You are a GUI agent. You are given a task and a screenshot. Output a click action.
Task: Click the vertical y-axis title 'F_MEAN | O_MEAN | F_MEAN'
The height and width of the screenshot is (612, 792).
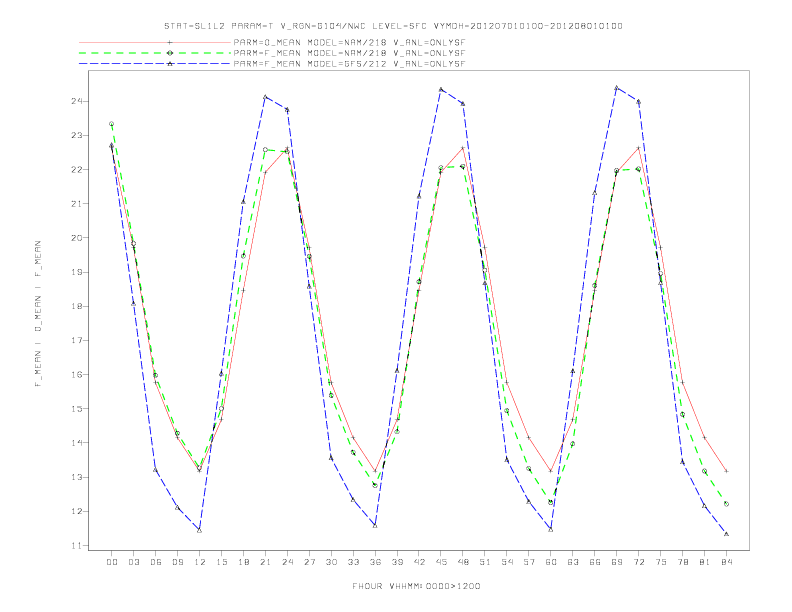point(38,314)
